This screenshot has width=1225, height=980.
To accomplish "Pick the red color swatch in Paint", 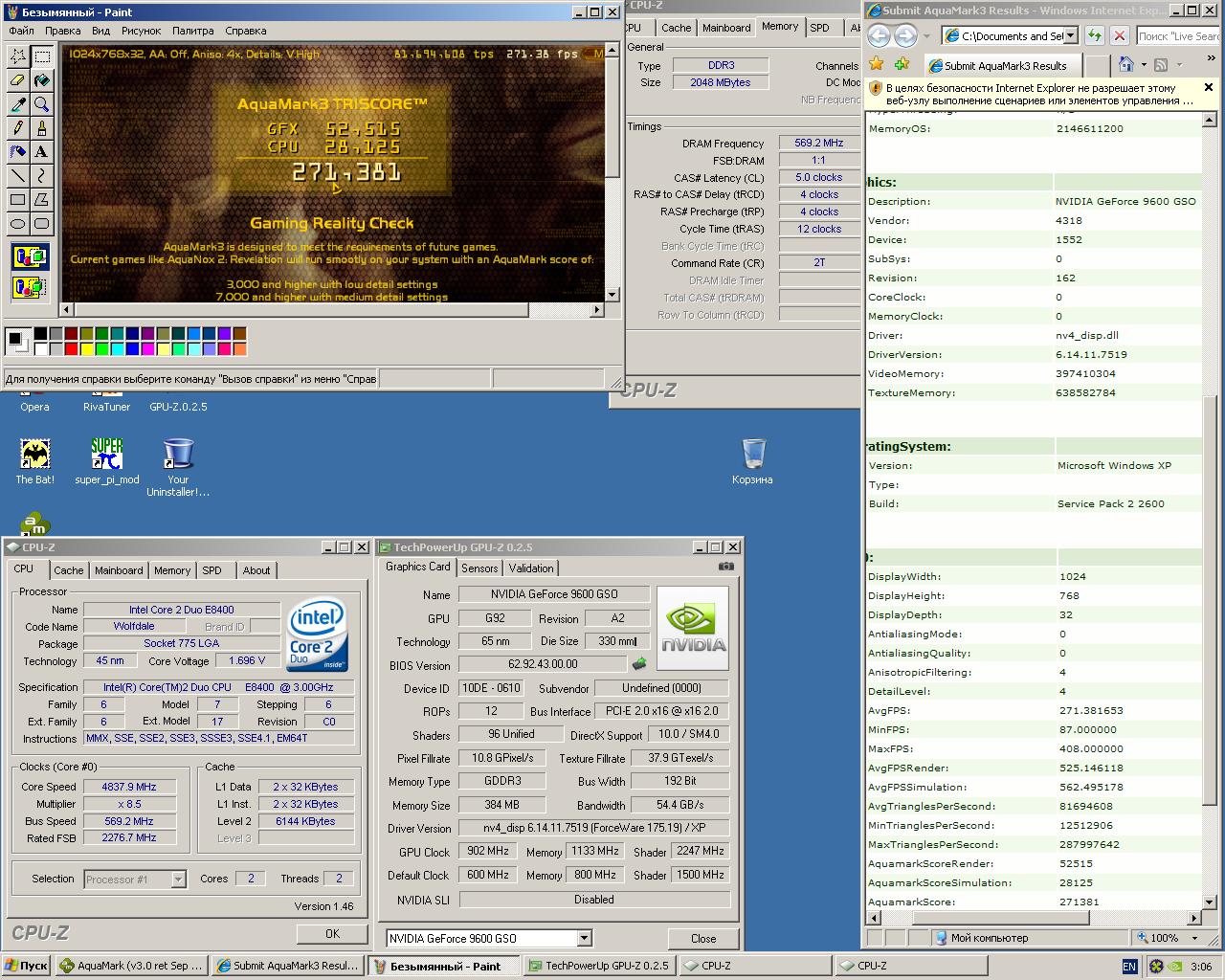I will [x=71, y=348].
